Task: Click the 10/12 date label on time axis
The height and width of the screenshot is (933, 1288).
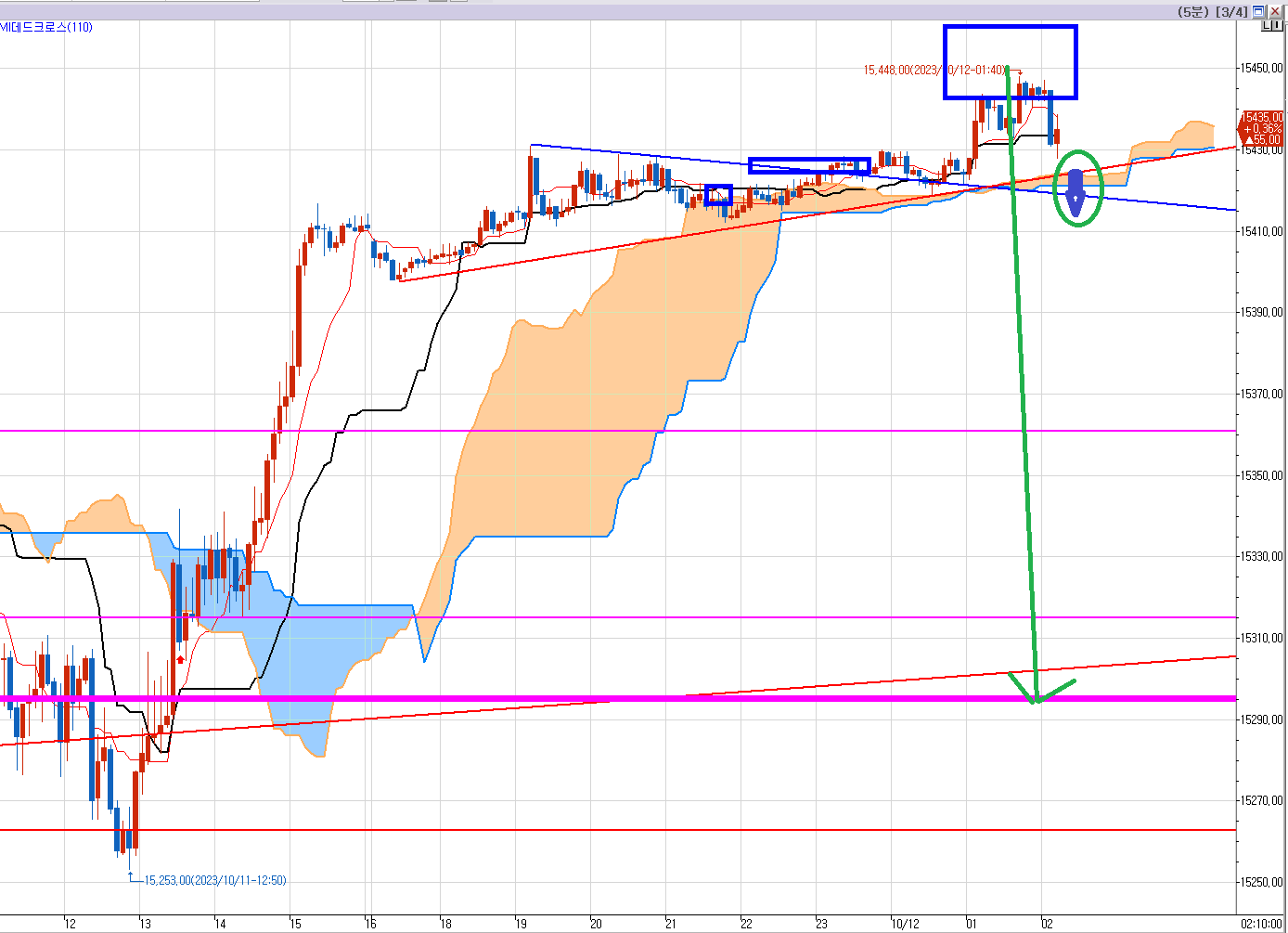Action: [906, 924]
